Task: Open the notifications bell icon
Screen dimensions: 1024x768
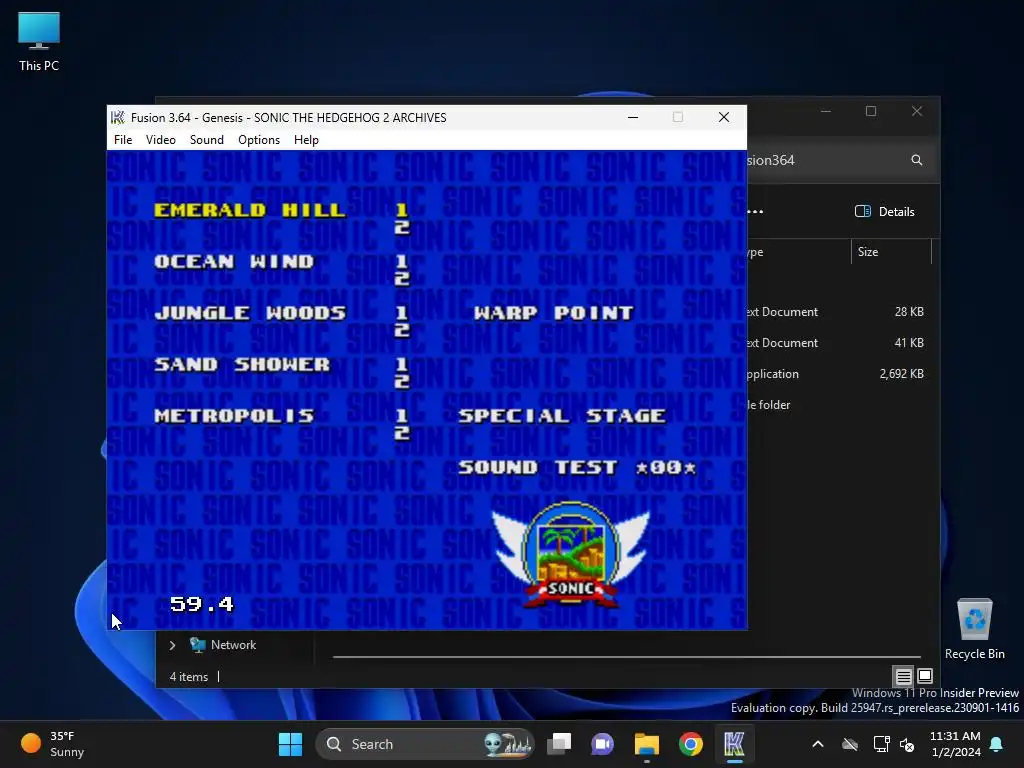Action: pos(997,744)
